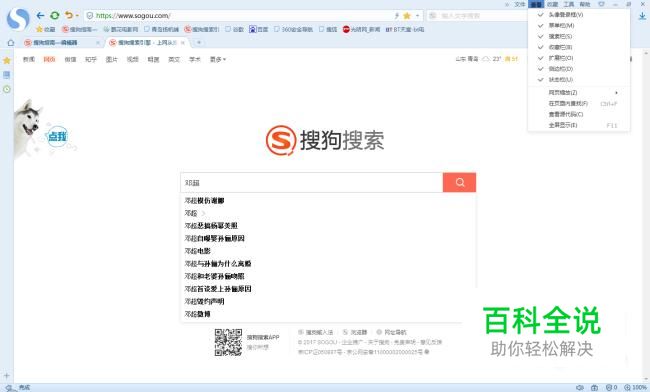The width and height of the screenshot is (650, 392).
Task: Close the active 搜狗搜索引擎 tab
Action: [183, 43]
